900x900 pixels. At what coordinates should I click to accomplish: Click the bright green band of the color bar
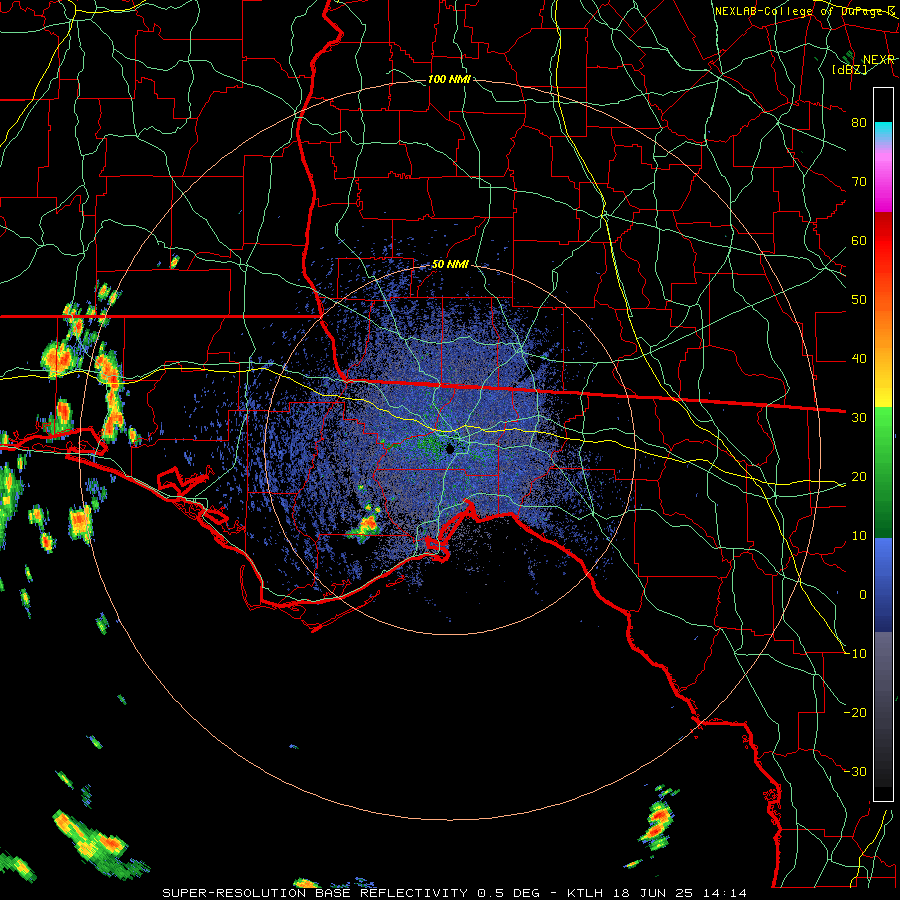pyautogui.click(x=883, y=428)
